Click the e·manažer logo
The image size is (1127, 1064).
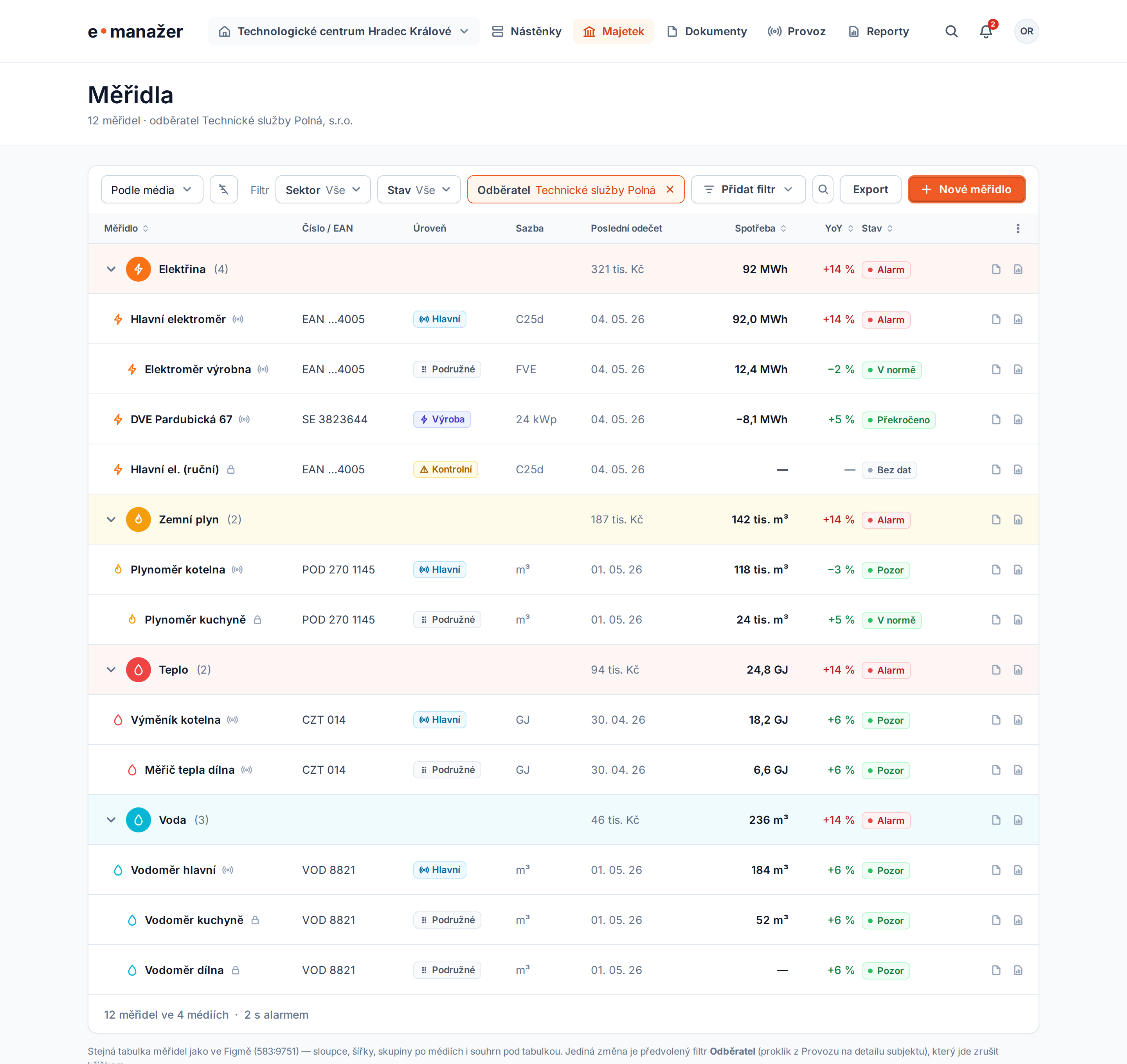pos(135,32)
